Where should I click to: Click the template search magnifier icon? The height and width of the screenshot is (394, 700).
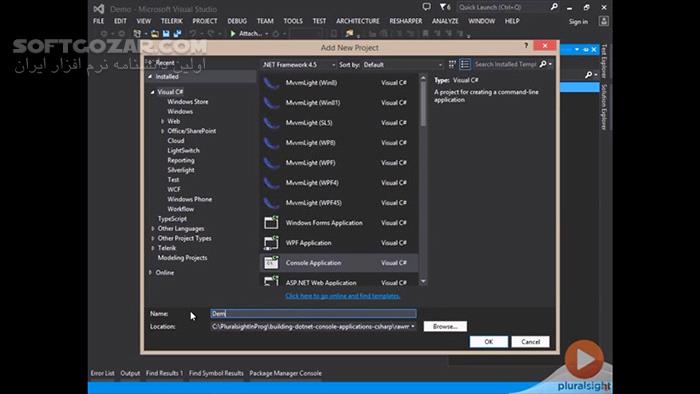(543, 64)
